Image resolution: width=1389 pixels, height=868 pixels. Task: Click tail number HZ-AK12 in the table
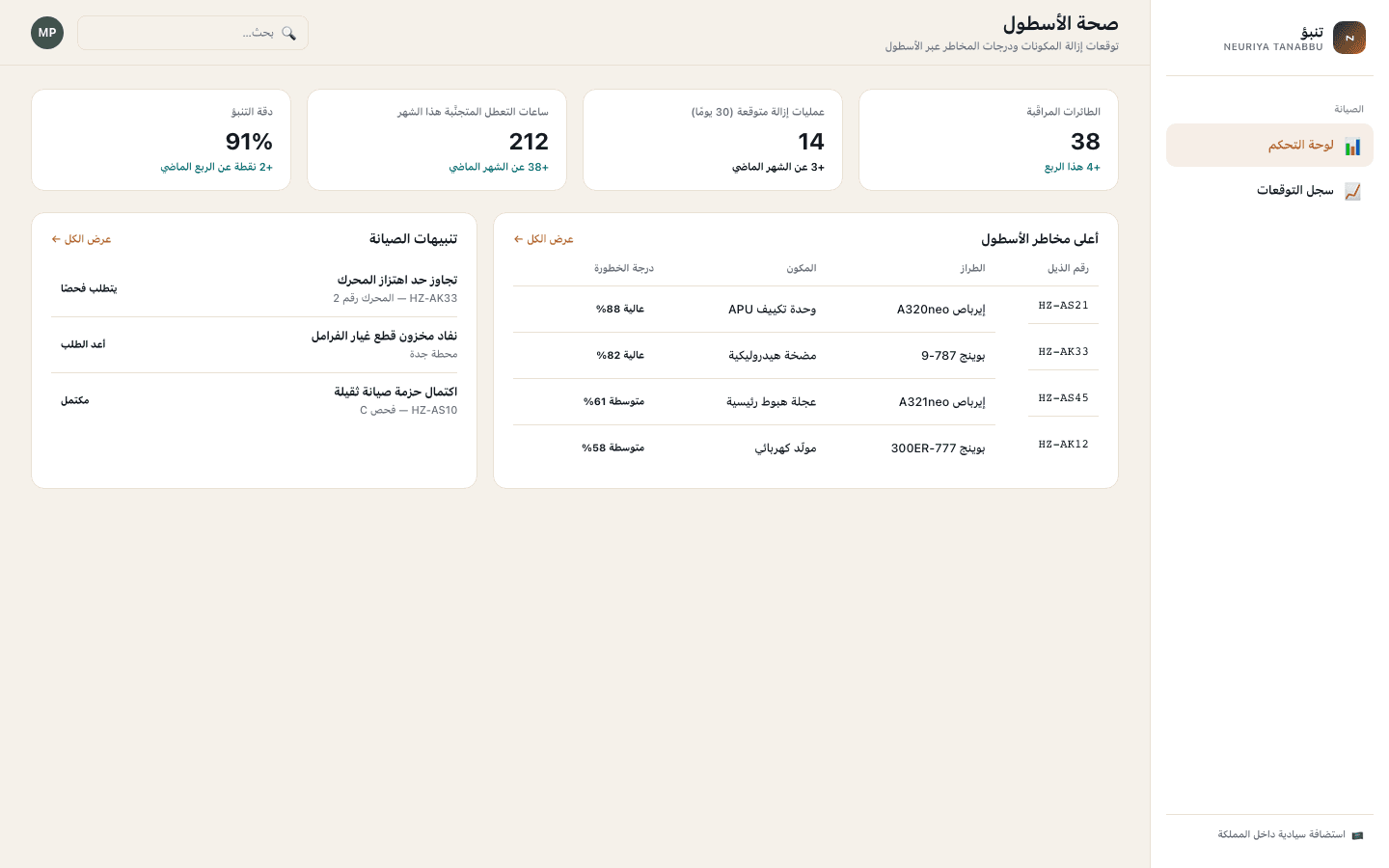tap(1063, 445)
